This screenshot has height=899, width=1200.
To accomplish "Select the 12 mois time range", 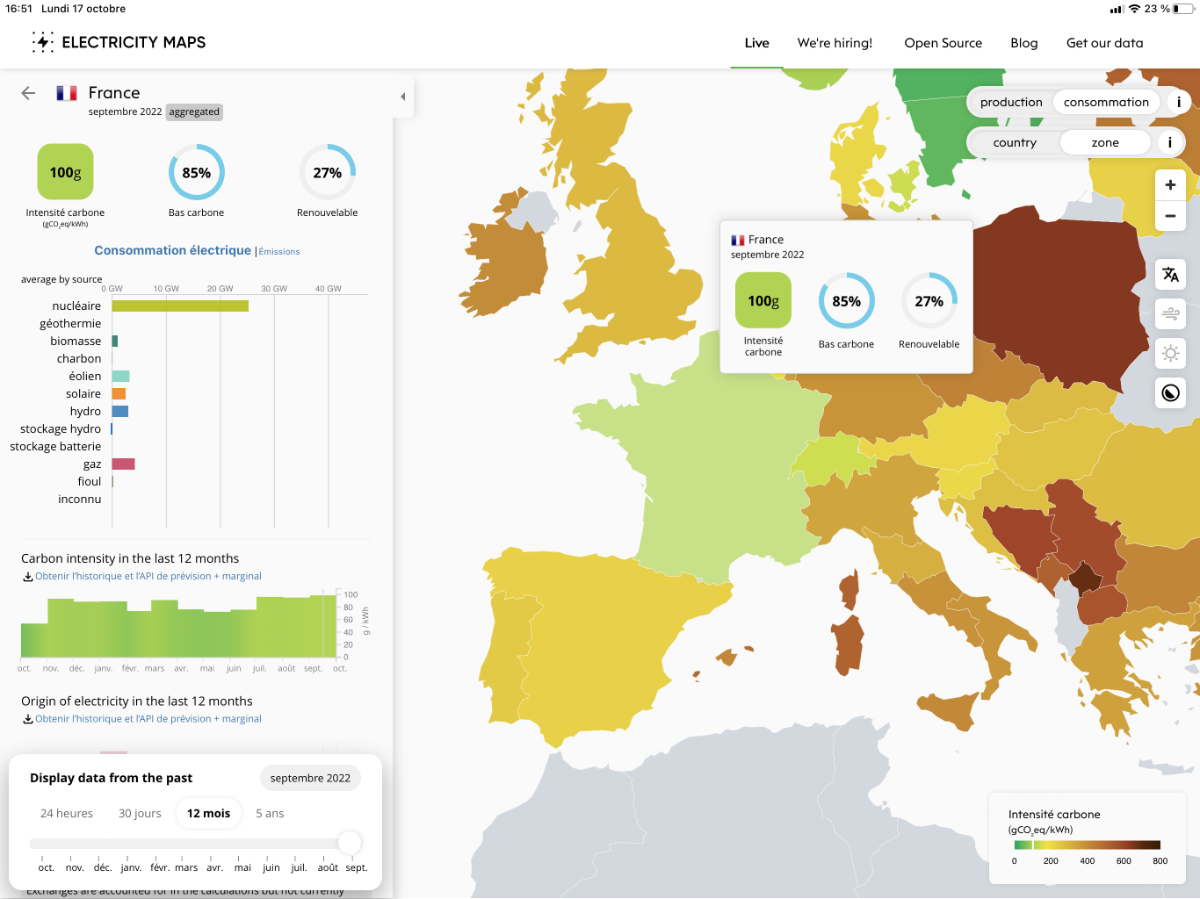I will coord(208,813).
